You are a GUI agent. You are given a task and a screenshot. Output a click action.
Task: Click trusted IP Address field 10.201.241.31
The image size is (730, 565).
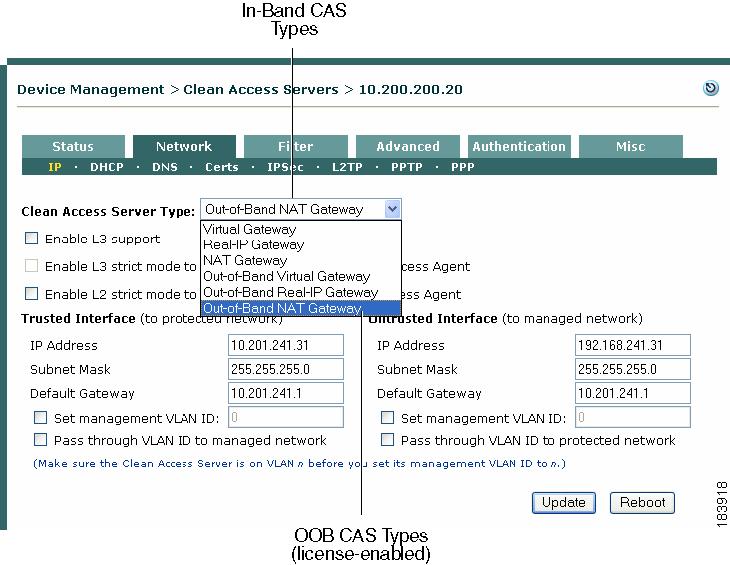286,345
